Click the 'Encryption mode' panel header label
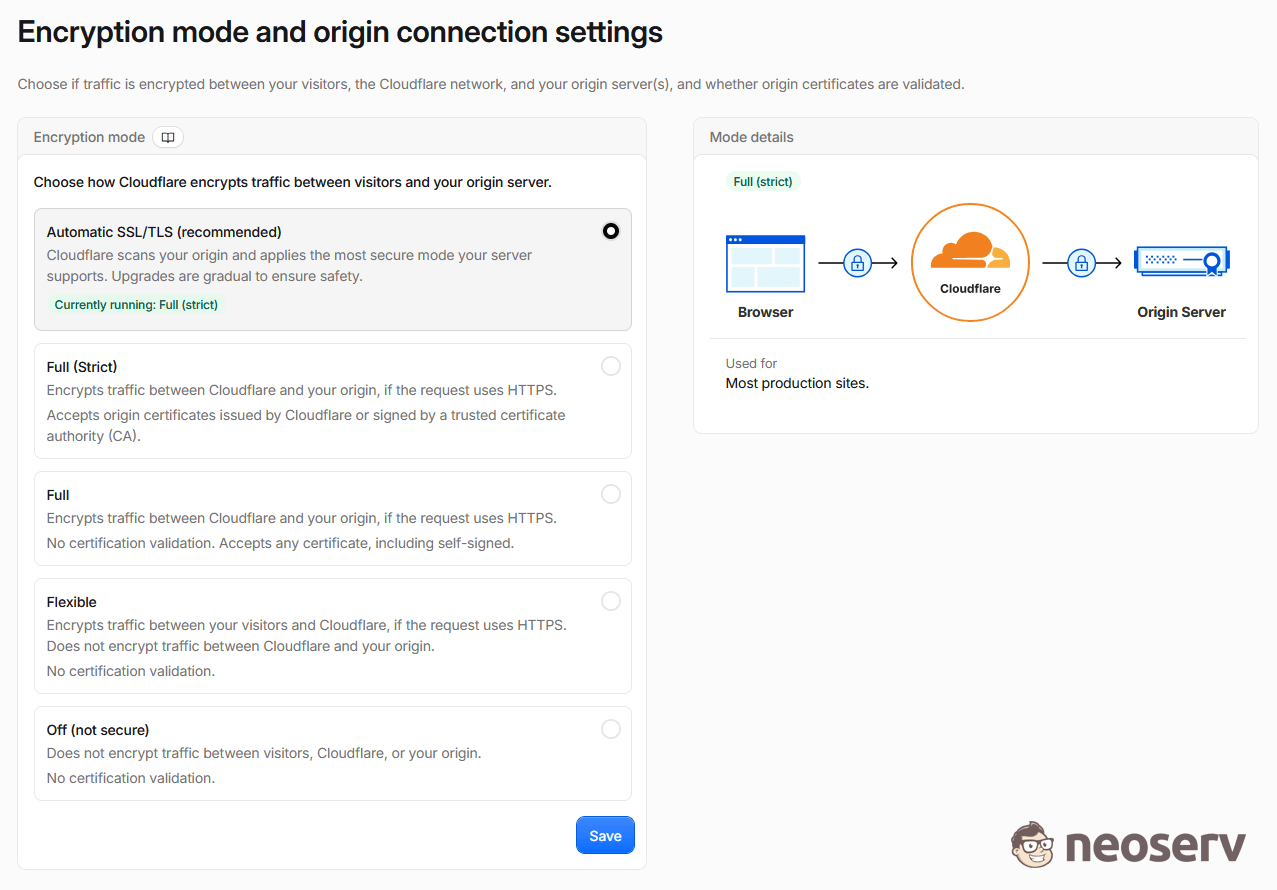 click(x=89, y=137)
